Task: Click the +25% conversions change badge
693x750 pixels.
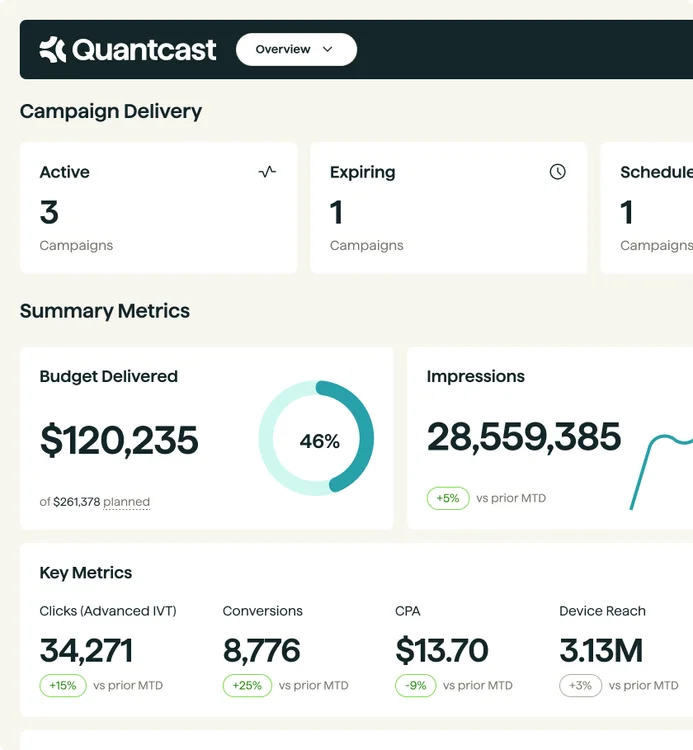Action: [x=246, y=686]
